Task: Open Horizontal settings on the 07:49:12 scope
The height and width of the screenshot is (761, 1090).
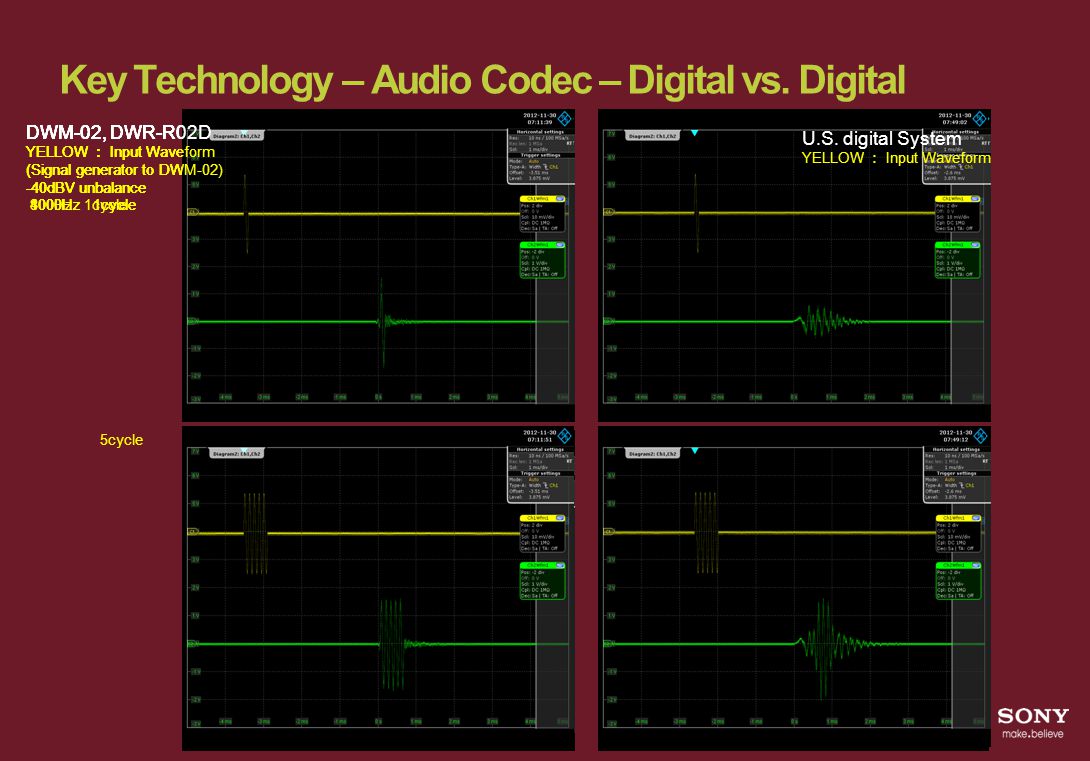Action: pyautogui.click(x=956, y=450)
